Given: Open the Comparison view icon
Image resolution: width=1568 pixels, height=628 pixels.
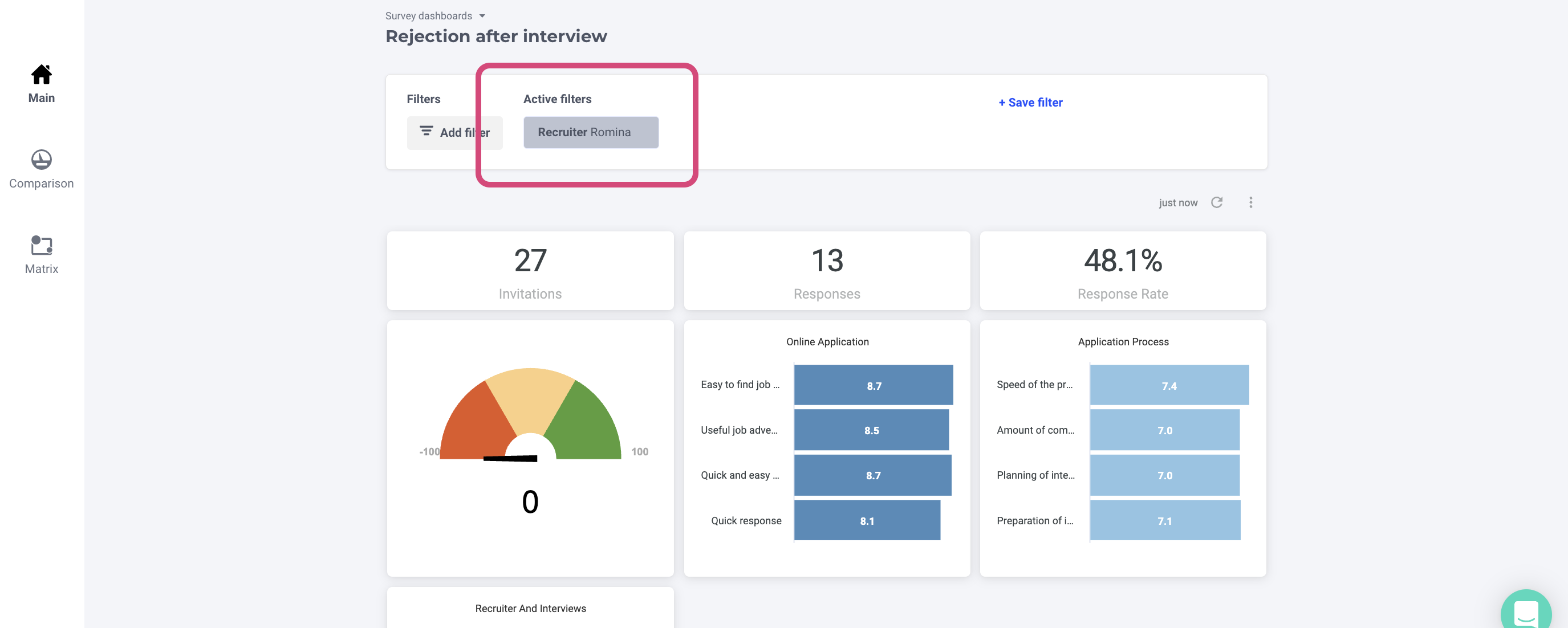Looking at the screenshot, I should point(42,160).
